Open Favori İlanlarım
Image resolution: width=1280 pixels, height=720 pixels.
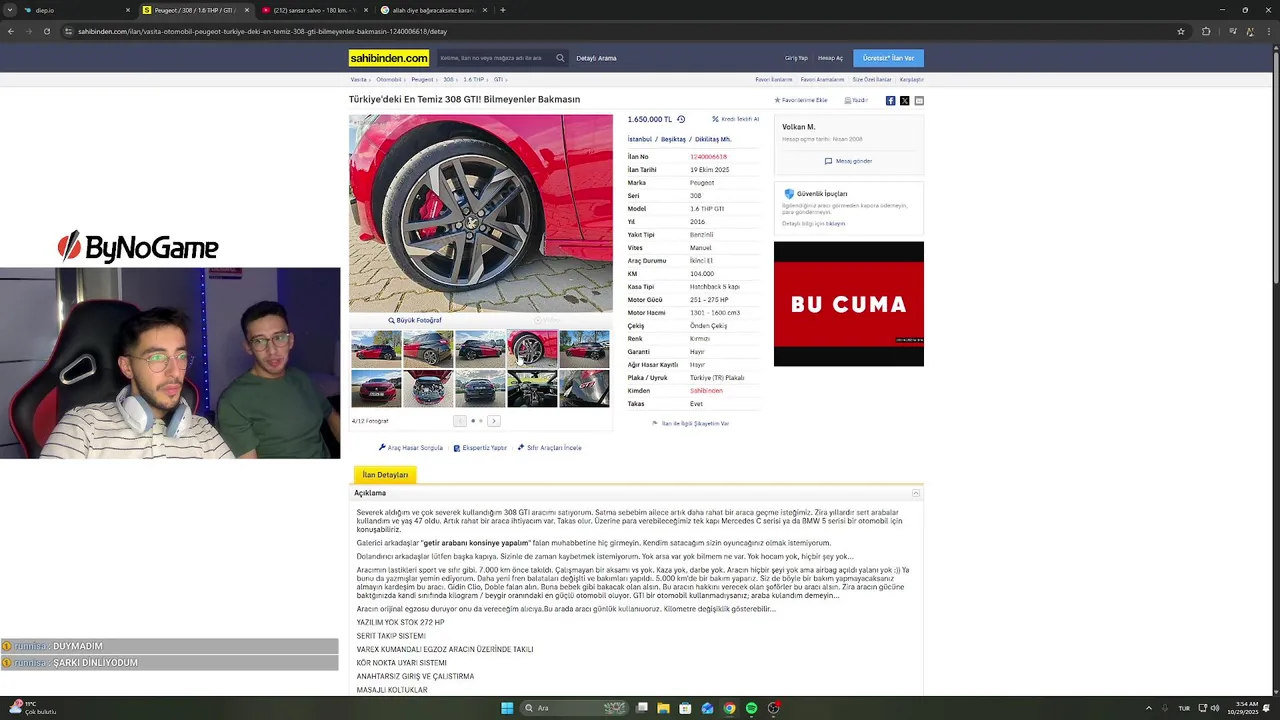point(774,79)
